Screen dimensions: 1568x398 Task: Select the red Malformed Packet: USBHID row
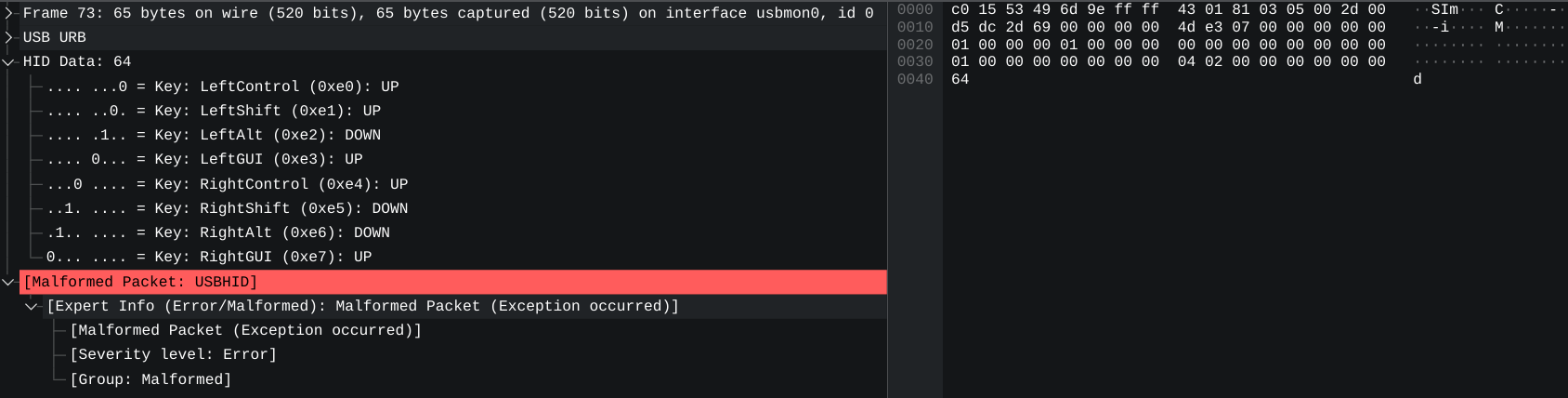click(x=139, y=282)
